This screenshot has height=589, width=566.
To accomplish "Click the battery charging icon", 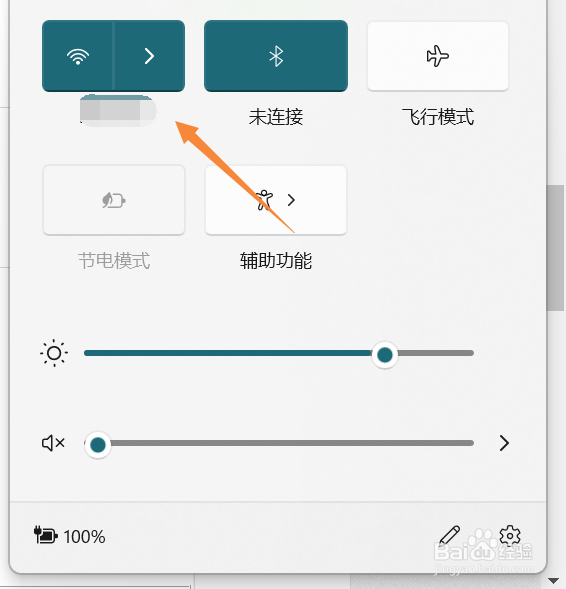I will click(x=45, y=535).
